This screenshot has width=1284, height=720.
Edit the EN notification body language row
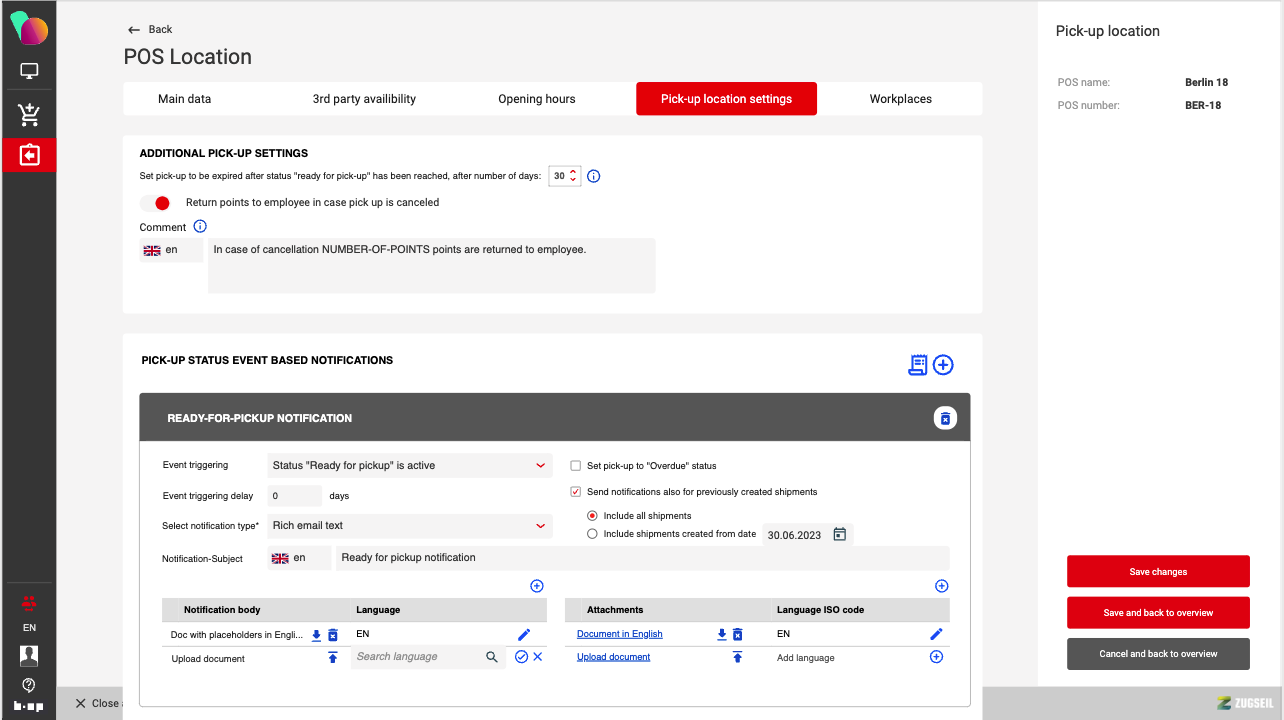pos(524,634)
